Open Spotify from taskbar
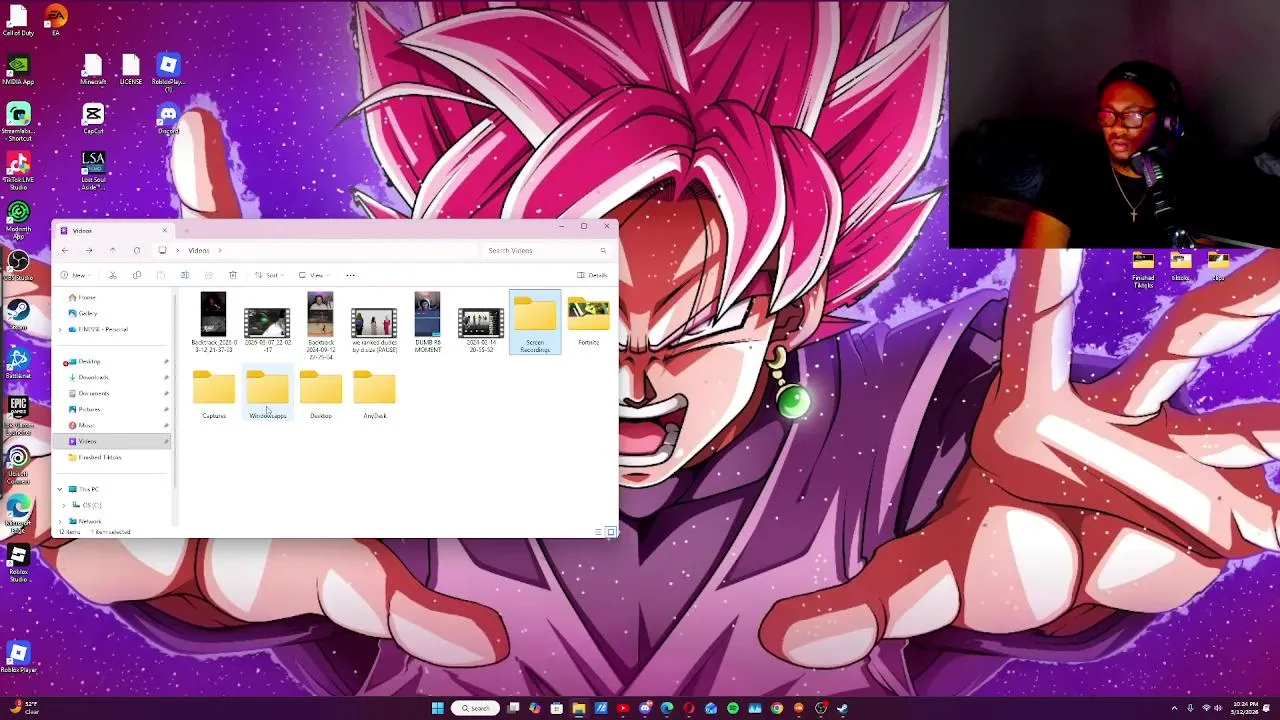 [x=733, y=708]
